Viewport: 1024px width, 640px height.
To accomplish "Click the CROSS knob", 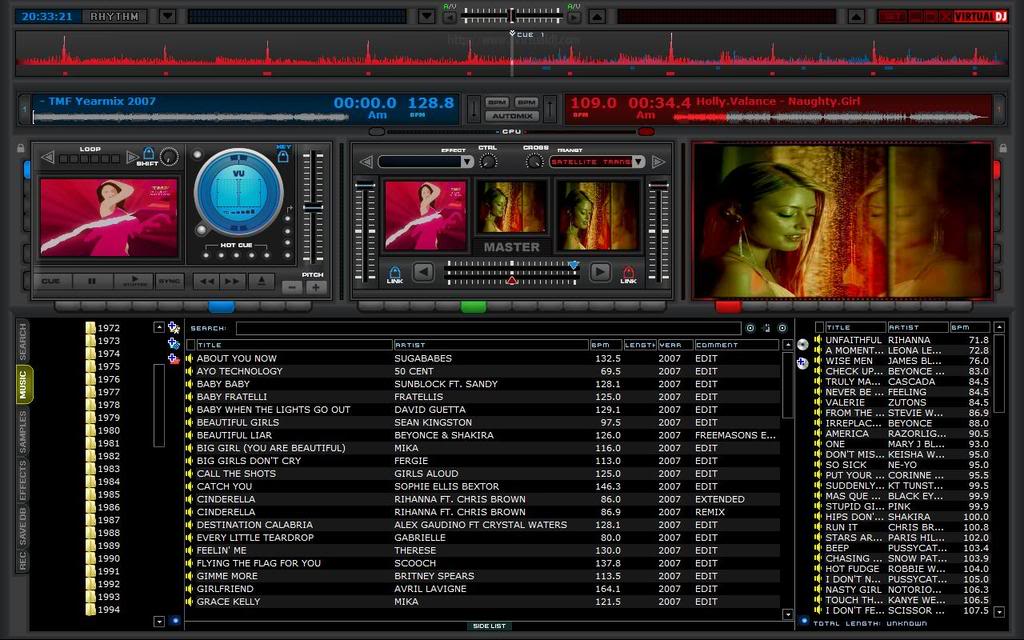I will 535,161.
